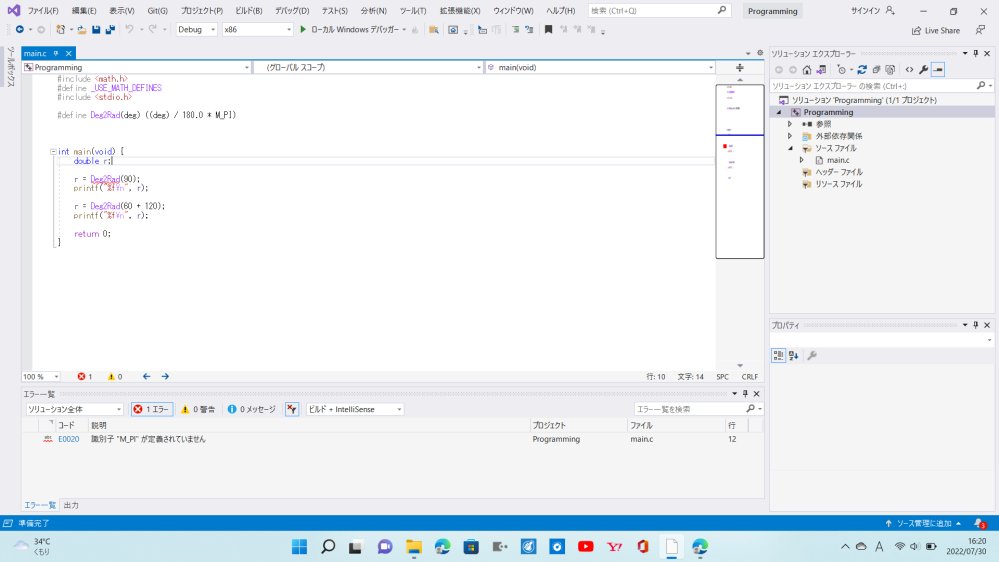Open Properties wrench icon in Solution Explorer
The height and width of the screenshot is (562, 999).
tap(923, 70)
